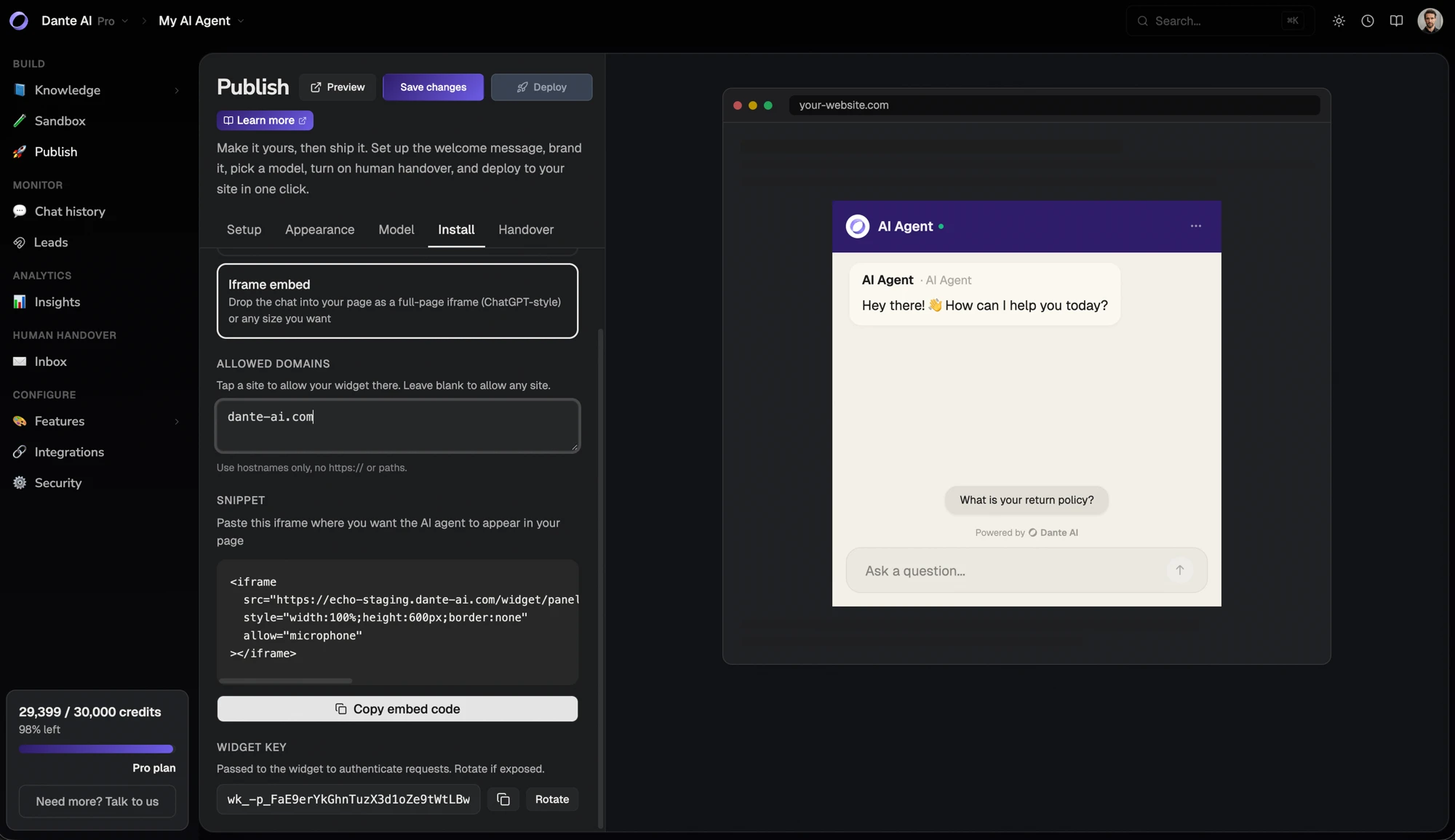Image resolution: width=1455 pixels, height=840 pixels.
Task: Open the user profile avatar
Action: pyautogui.click(x=1430, y=20)
